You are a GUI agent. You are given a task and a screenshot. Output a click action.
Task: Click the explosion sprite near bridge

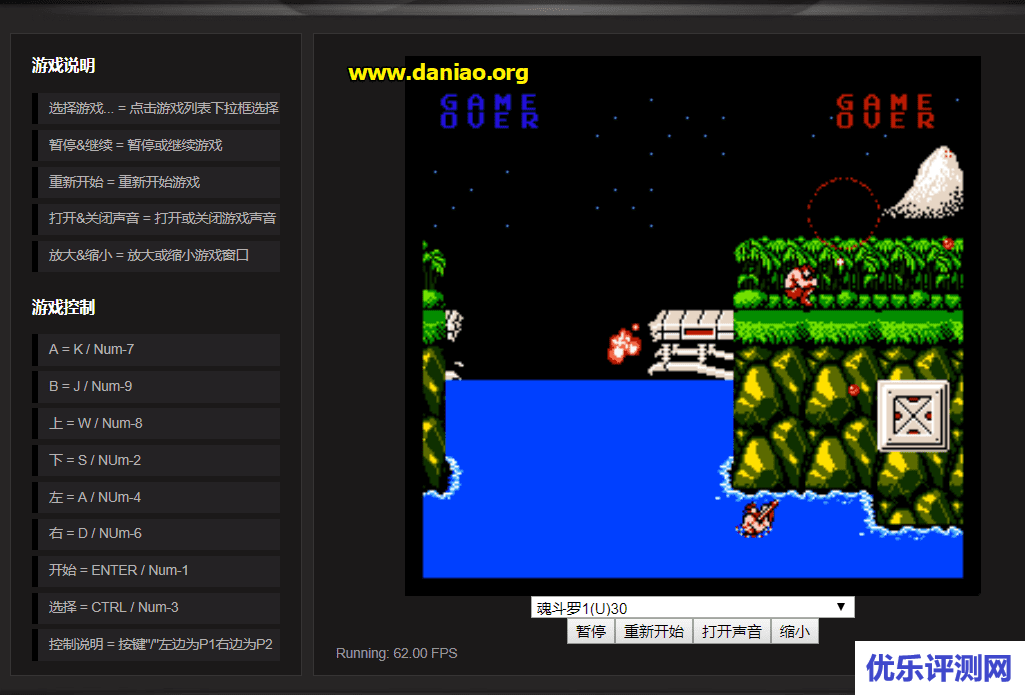click(x=625, y=343)
